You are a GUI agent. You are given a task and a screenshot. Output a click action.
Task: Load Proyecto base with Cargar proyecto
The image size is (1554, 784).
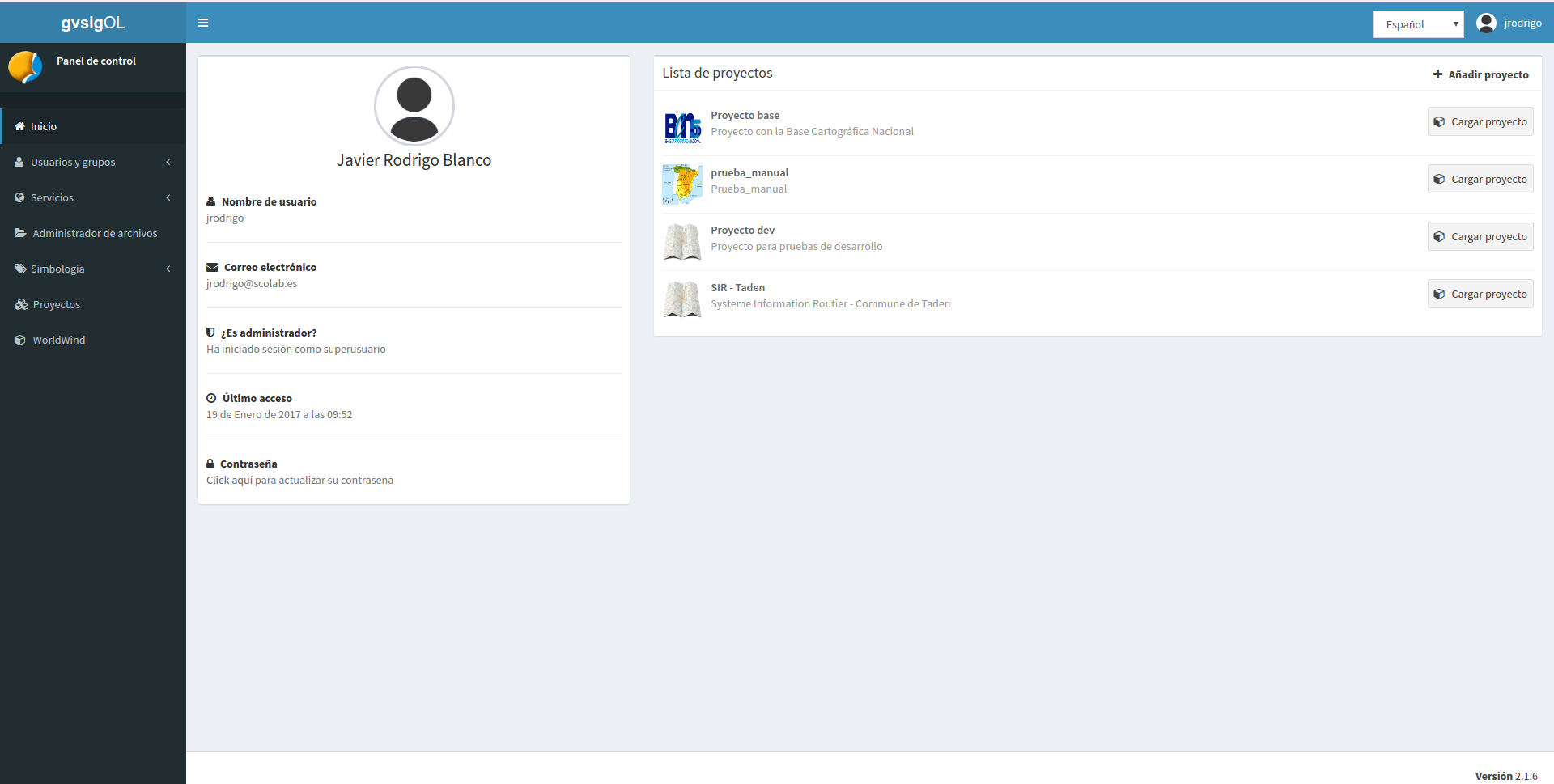[1480, 122]
